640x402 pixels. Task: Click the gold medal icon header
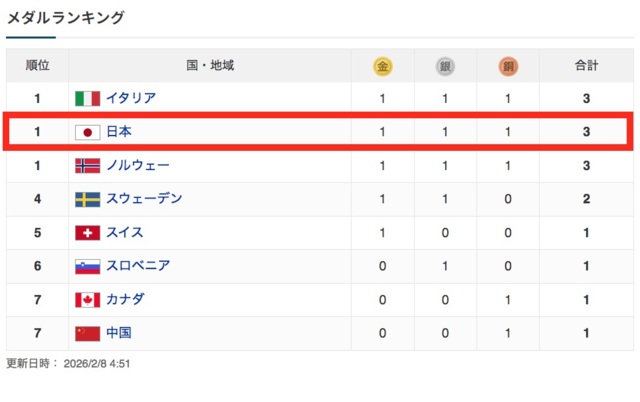coord(382,66)
